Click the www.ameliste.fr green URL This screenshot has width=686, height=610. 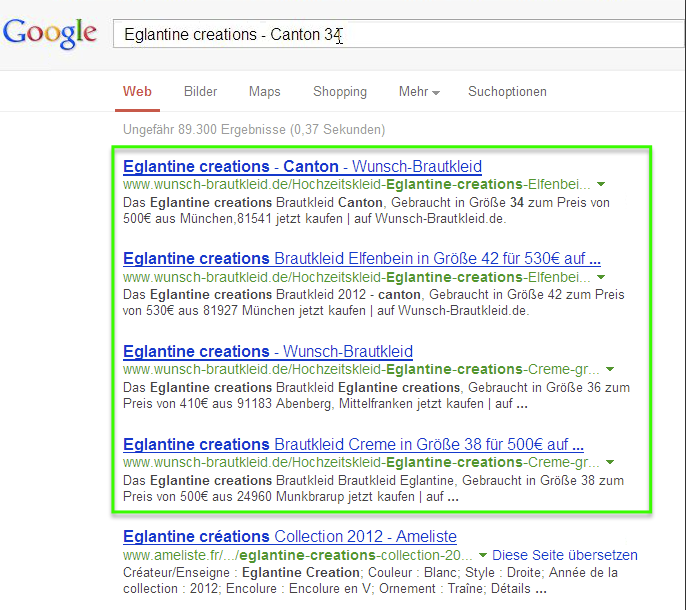(298, 555)
